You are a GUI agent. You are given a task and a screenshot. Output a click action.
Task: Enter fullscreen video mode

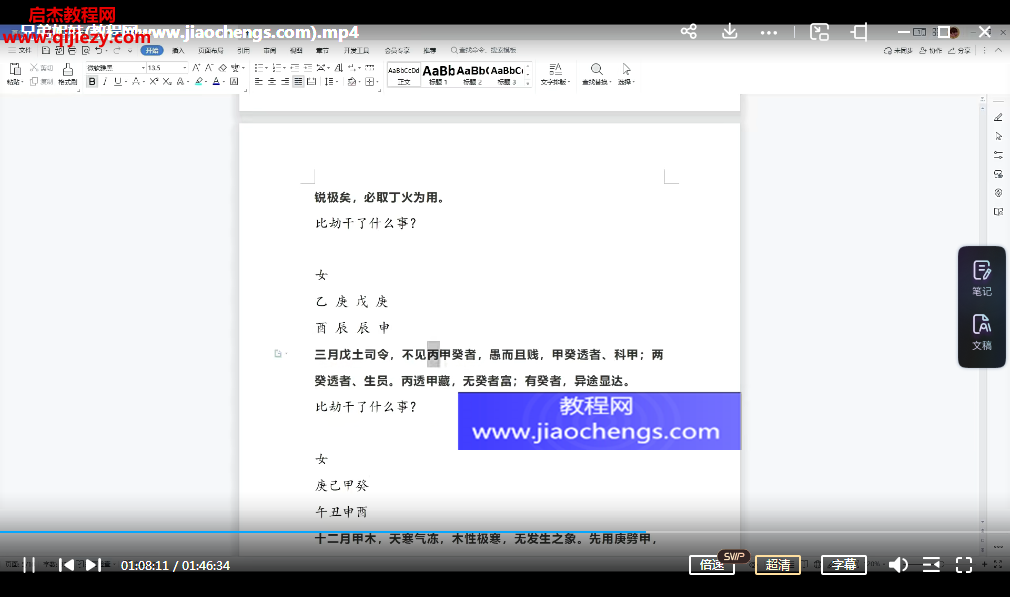tap(964, 565)
